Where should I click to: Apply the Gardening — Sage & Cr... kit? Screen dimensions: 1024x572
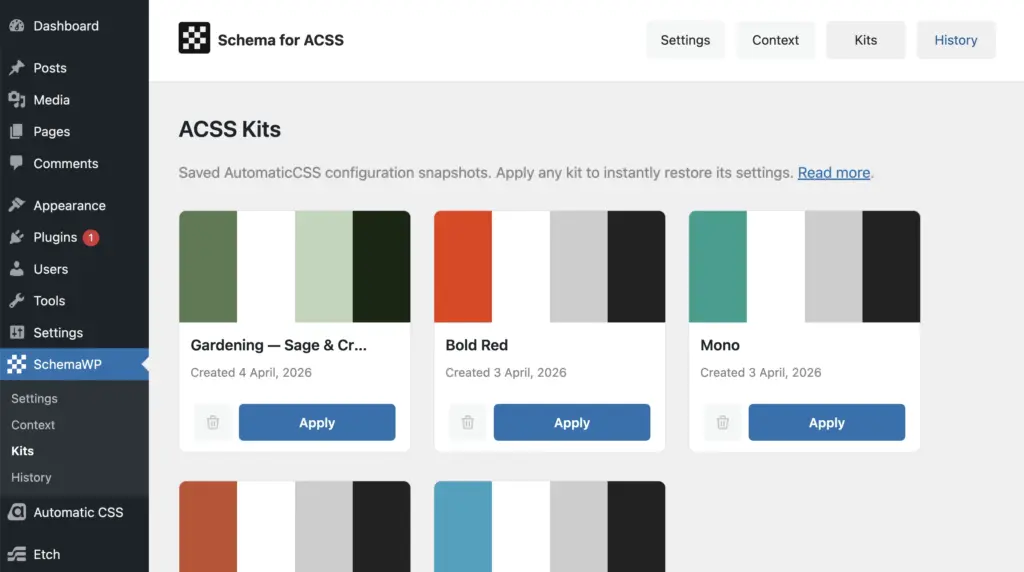317,422
